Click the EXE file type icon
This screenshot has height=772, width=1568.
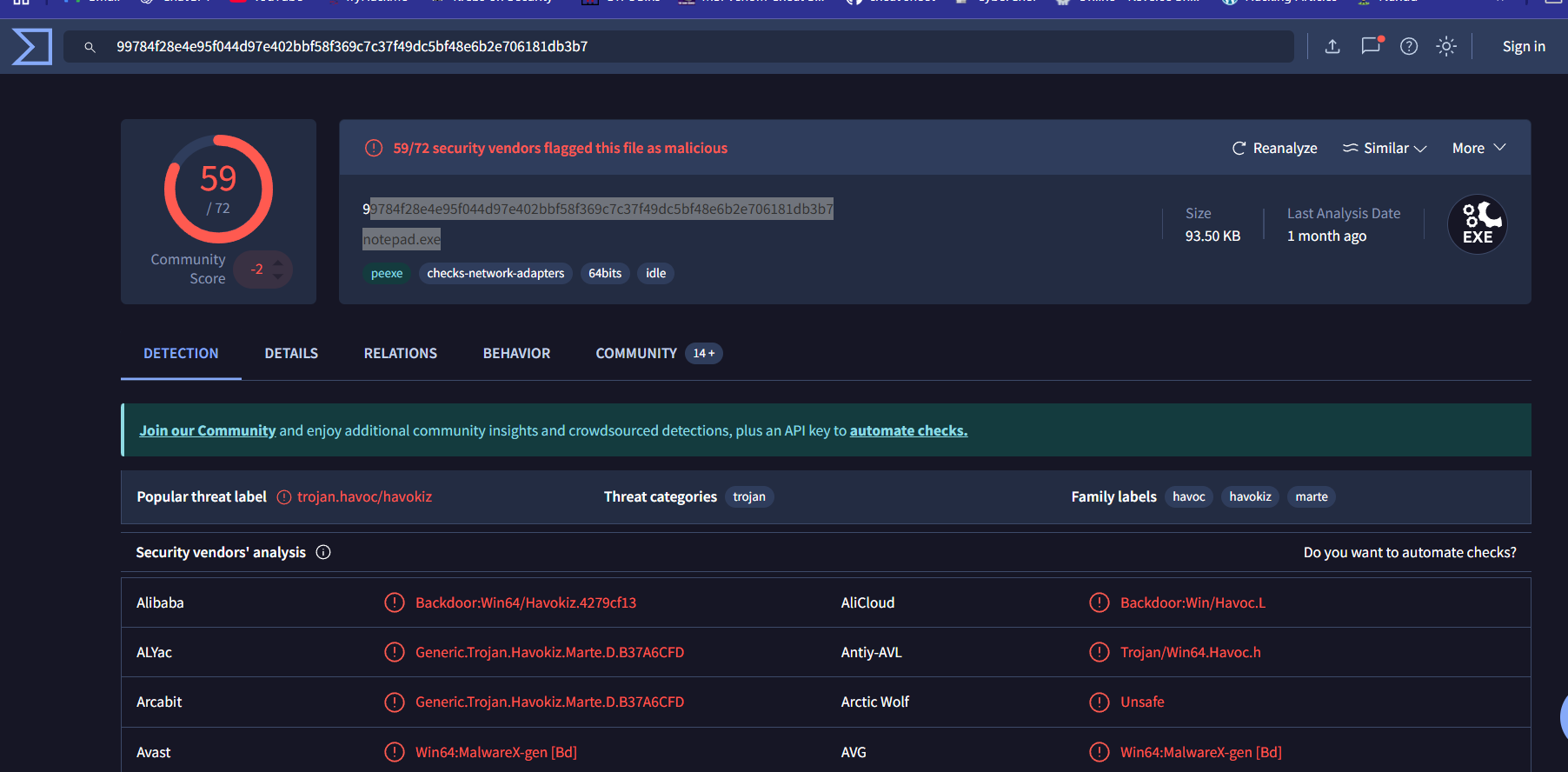[1478, 224]
